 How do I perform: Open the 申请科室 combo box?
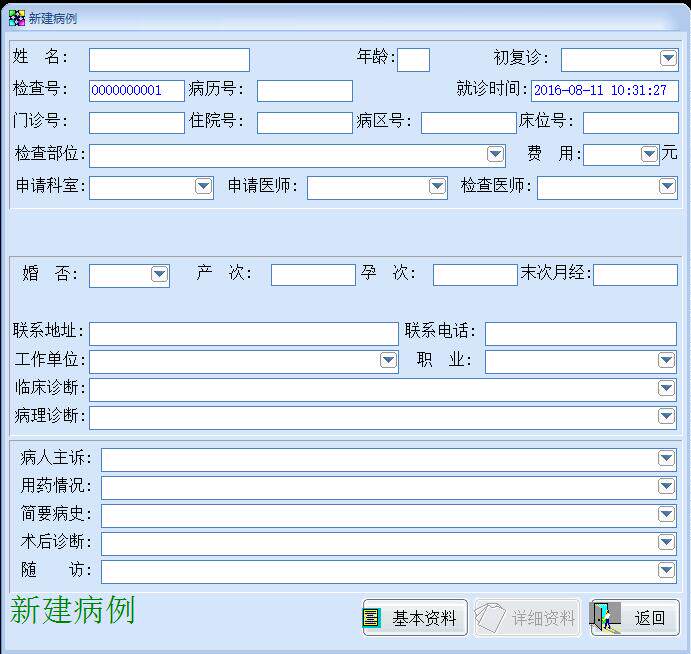[203, 186]
